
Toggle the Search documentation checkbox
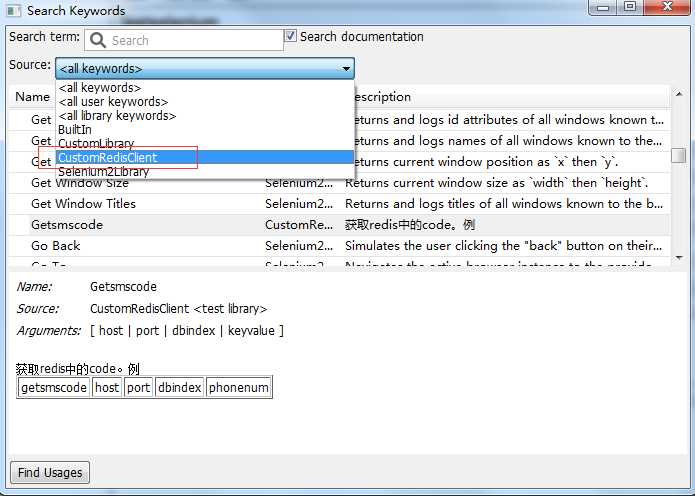pyautogui.click(x=290, y=36)
